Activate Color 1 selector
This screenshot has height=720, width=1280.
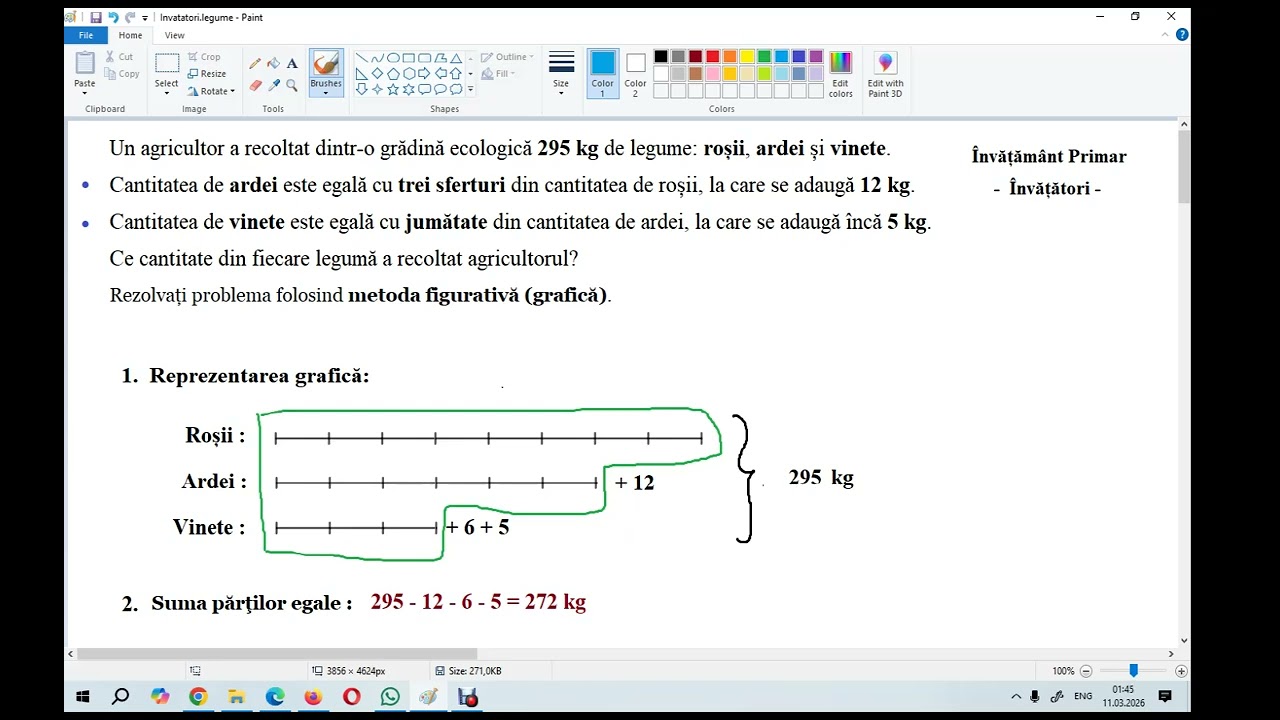(x=603, y=74)
